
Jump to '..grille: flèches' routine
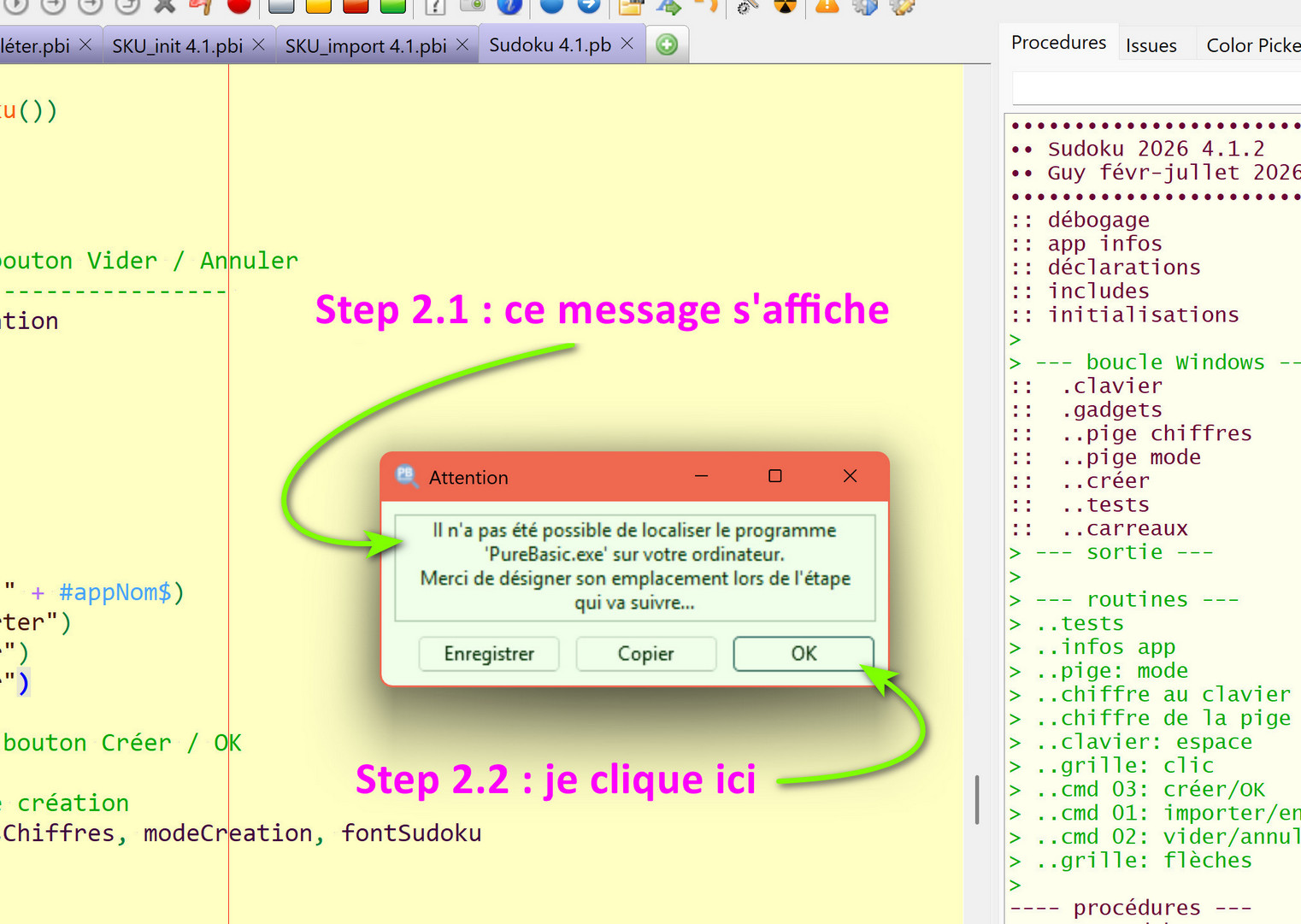[1143, 861]
